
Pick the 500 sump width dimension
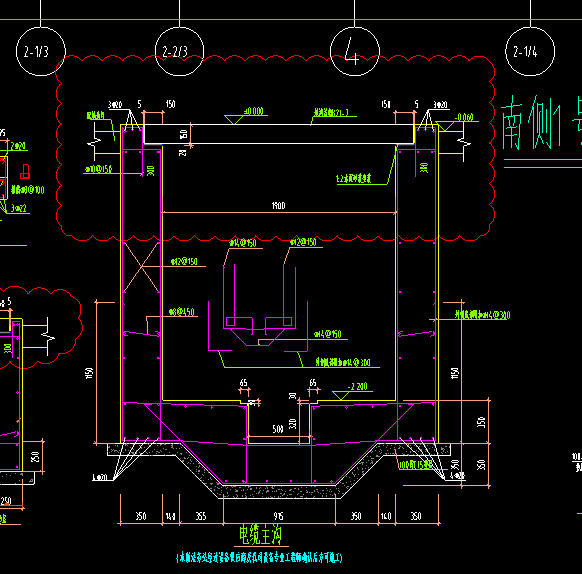click(x=278, y=429)
